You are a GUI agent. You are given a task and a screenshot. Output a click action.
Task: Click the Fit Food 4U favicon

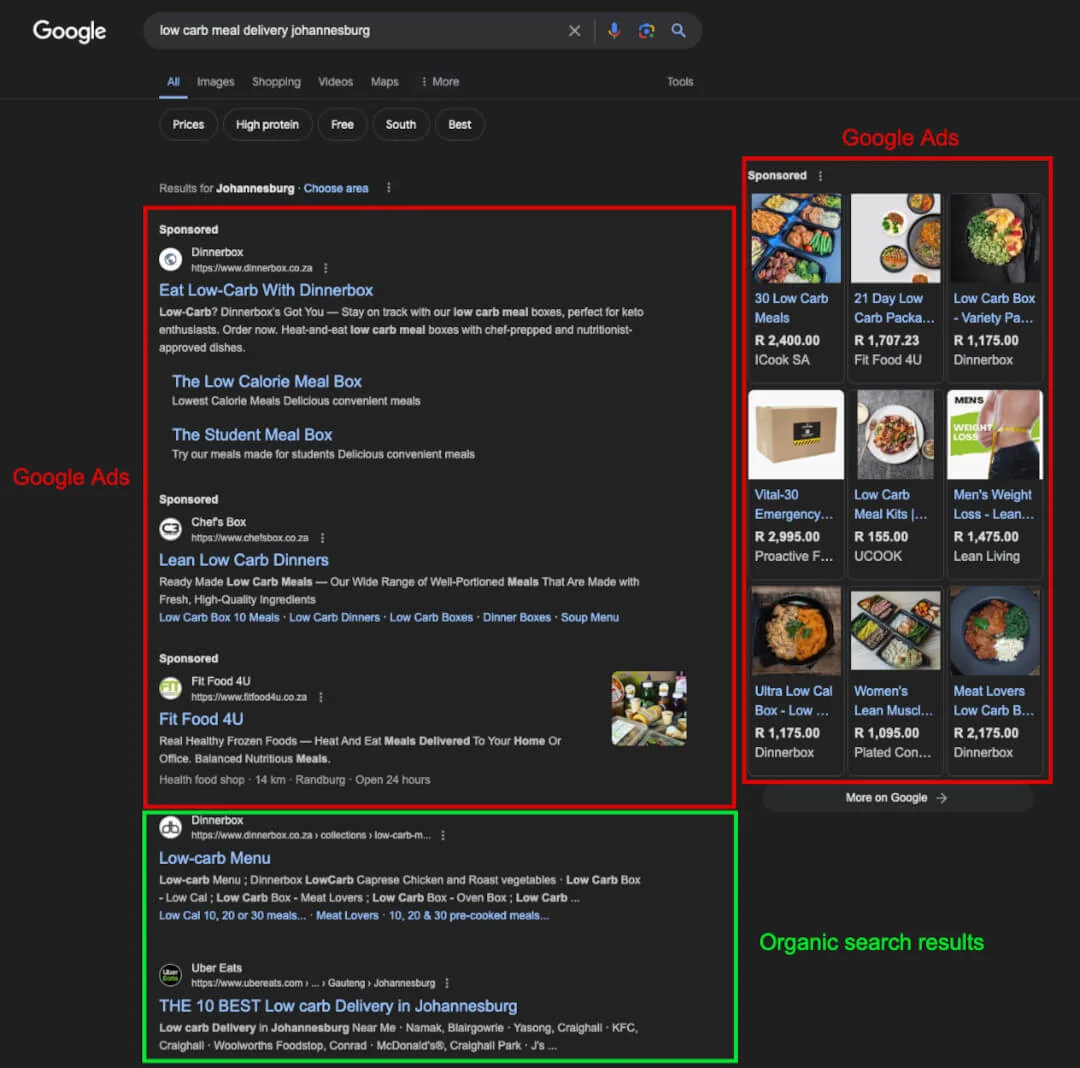(x=170, y=688)
